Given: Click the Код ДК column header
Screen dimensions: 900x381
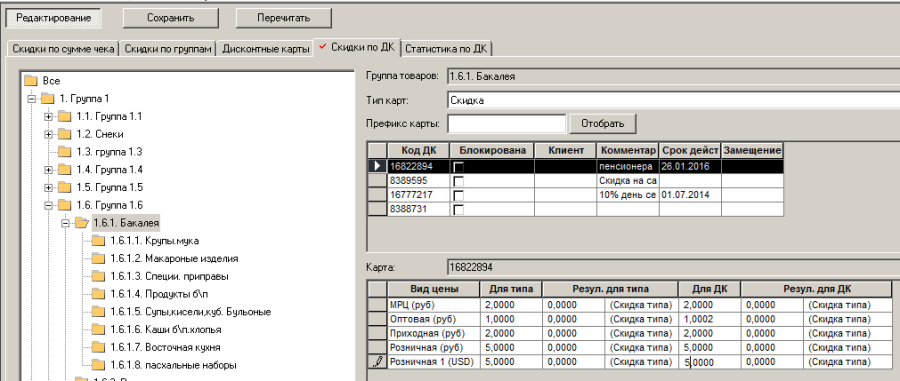Looking at the screenshot, I should pyautogui.click(x=419, y=150).
